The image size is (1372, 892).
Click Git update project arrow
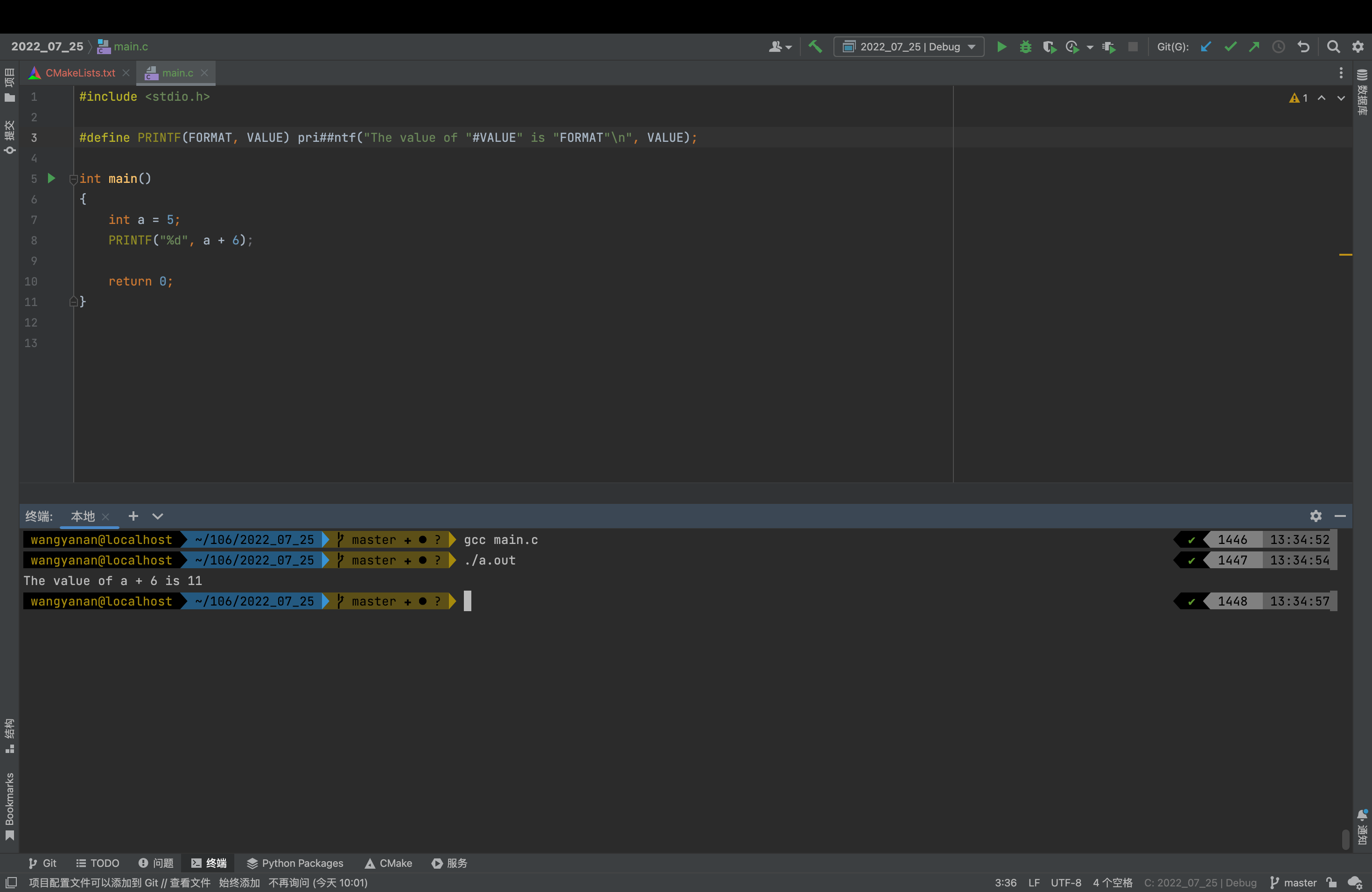(x=1205, y=47)
